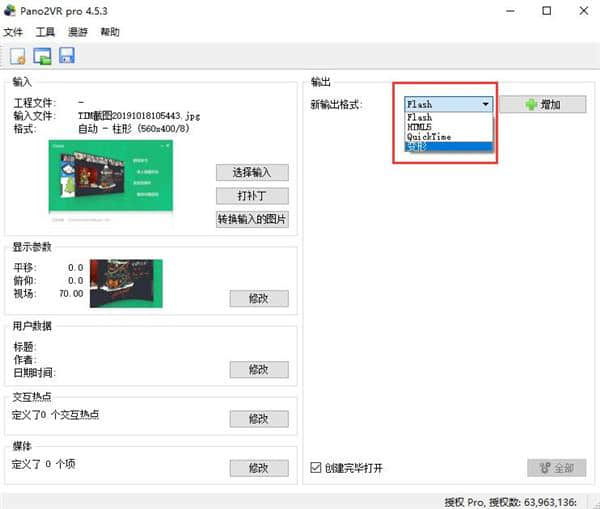Open the 帮助 menu
Viewport: 600px width, 509px height.
click(110, 32)
